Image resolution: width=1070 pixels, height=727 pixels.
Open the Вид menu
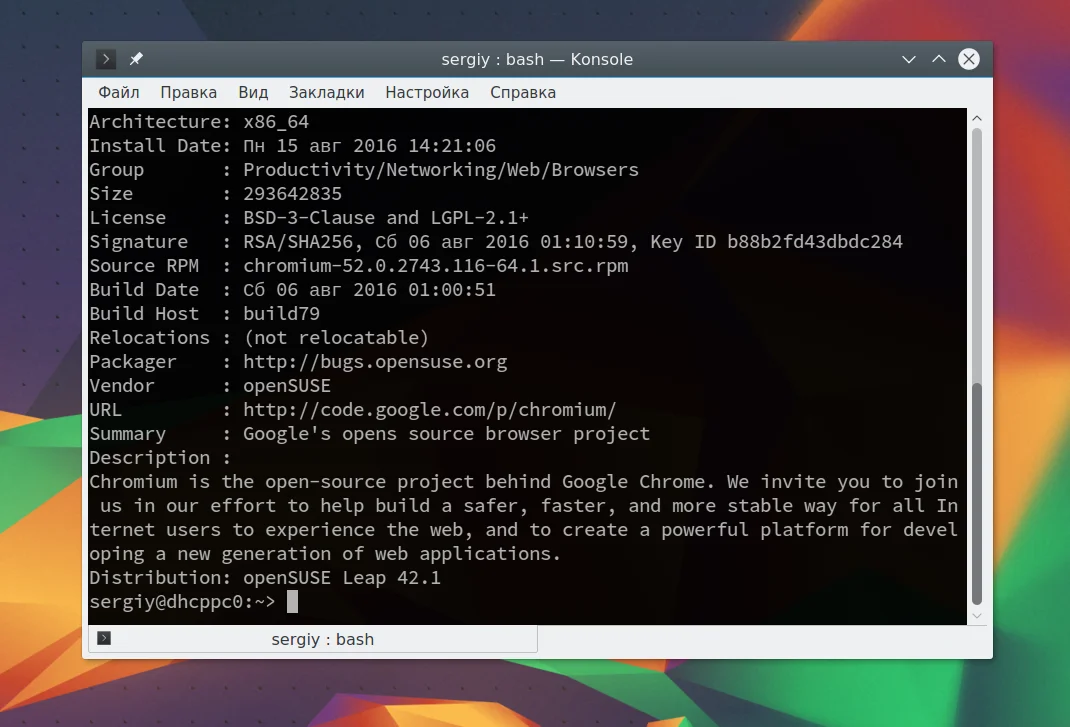[253, 92]
